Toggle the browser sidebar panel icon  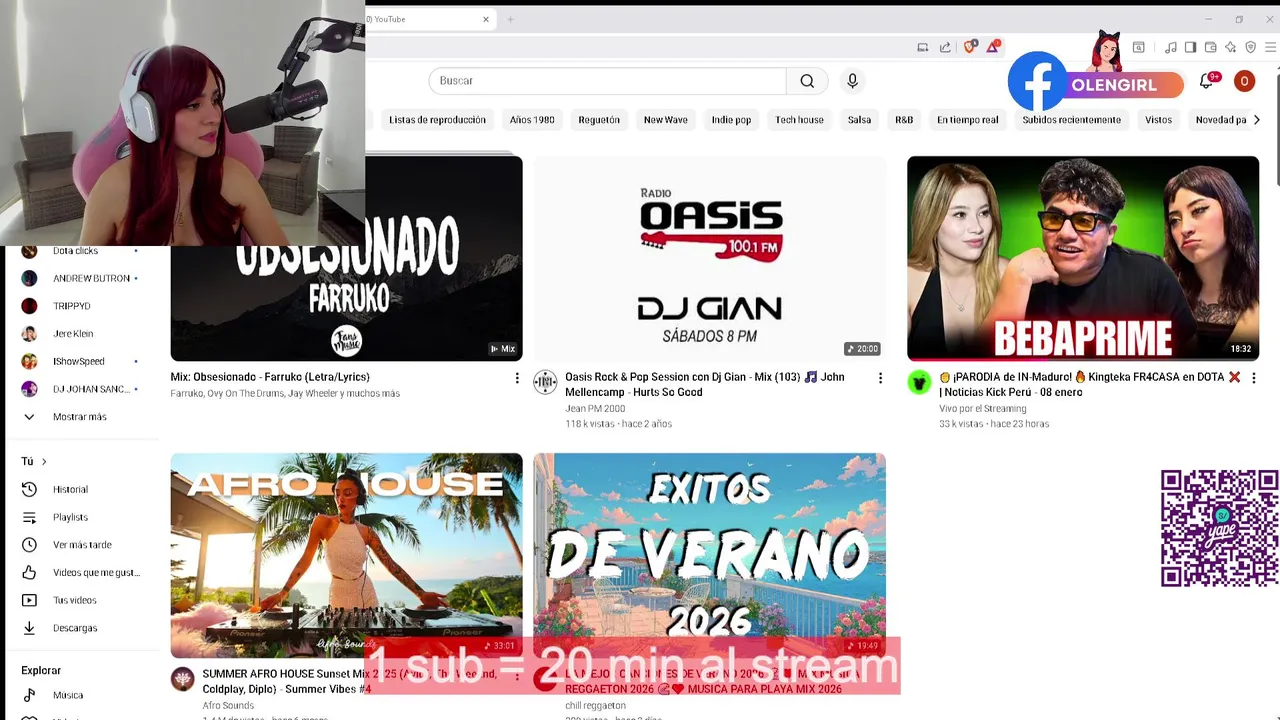[x=1190, y=47]
